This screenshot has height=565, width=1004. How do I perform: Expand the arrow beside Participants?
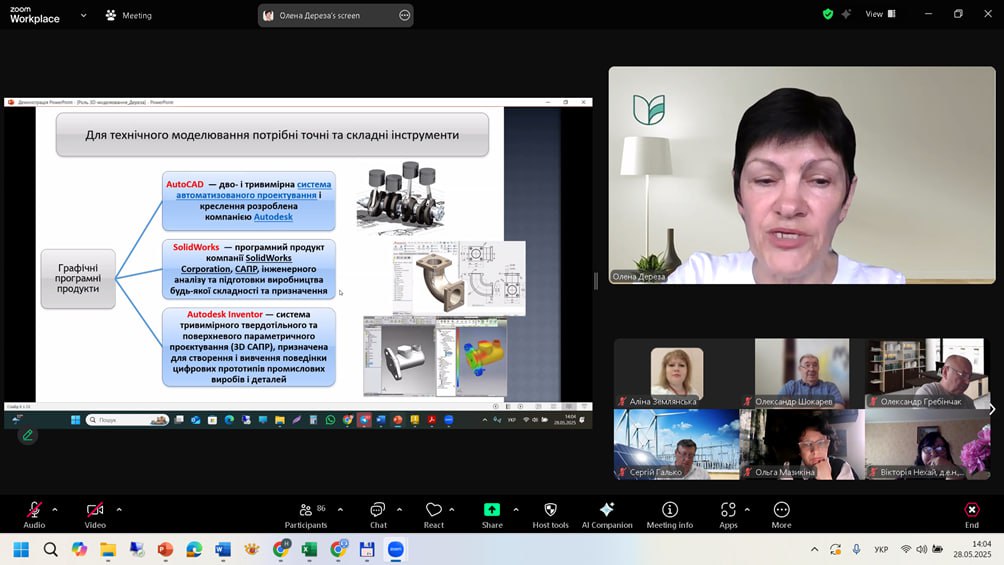click(340, 510)
